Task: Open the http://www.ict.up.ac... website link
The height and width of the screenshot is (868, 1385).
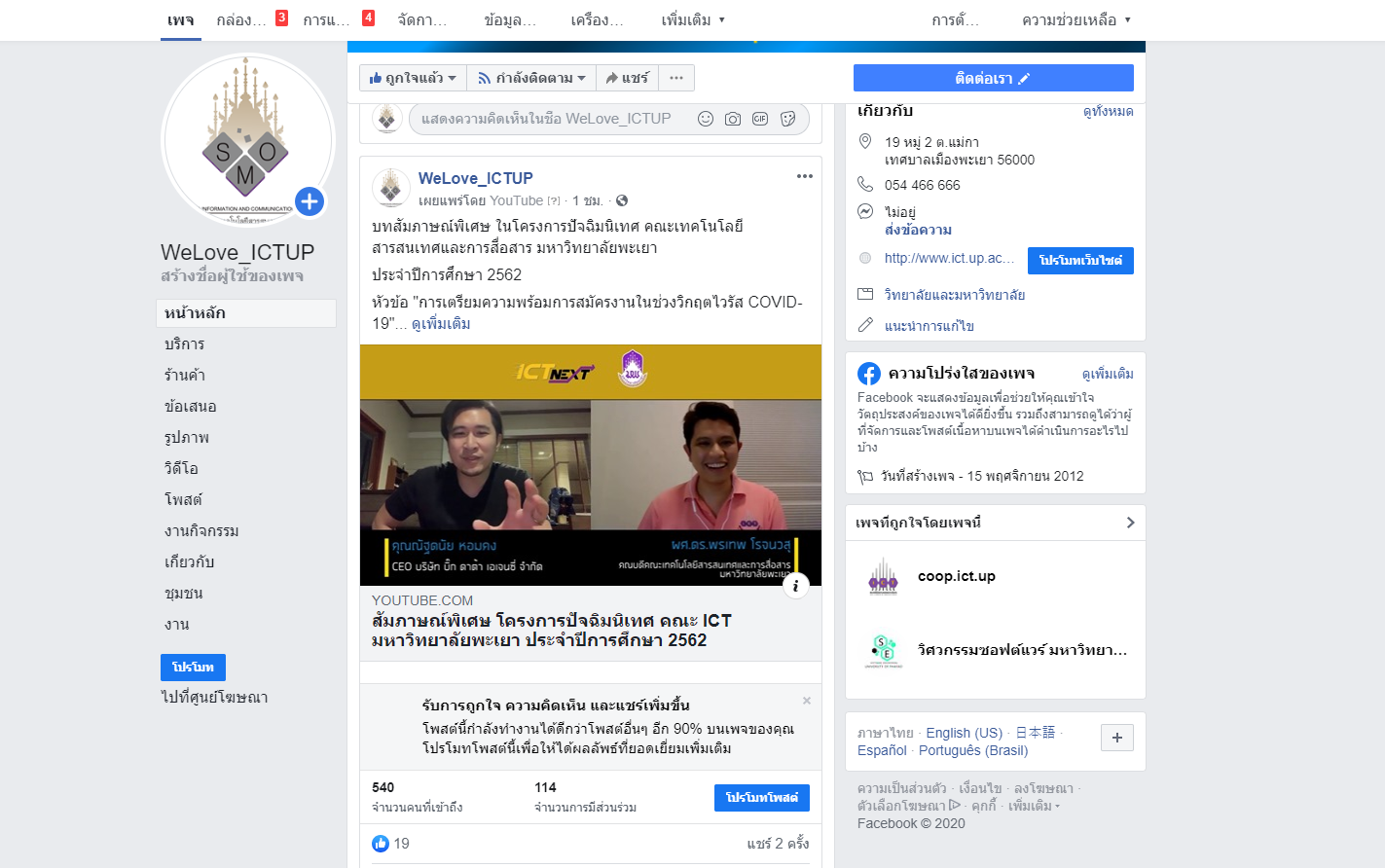Action: pyautogui.click(x=949, y=258)
